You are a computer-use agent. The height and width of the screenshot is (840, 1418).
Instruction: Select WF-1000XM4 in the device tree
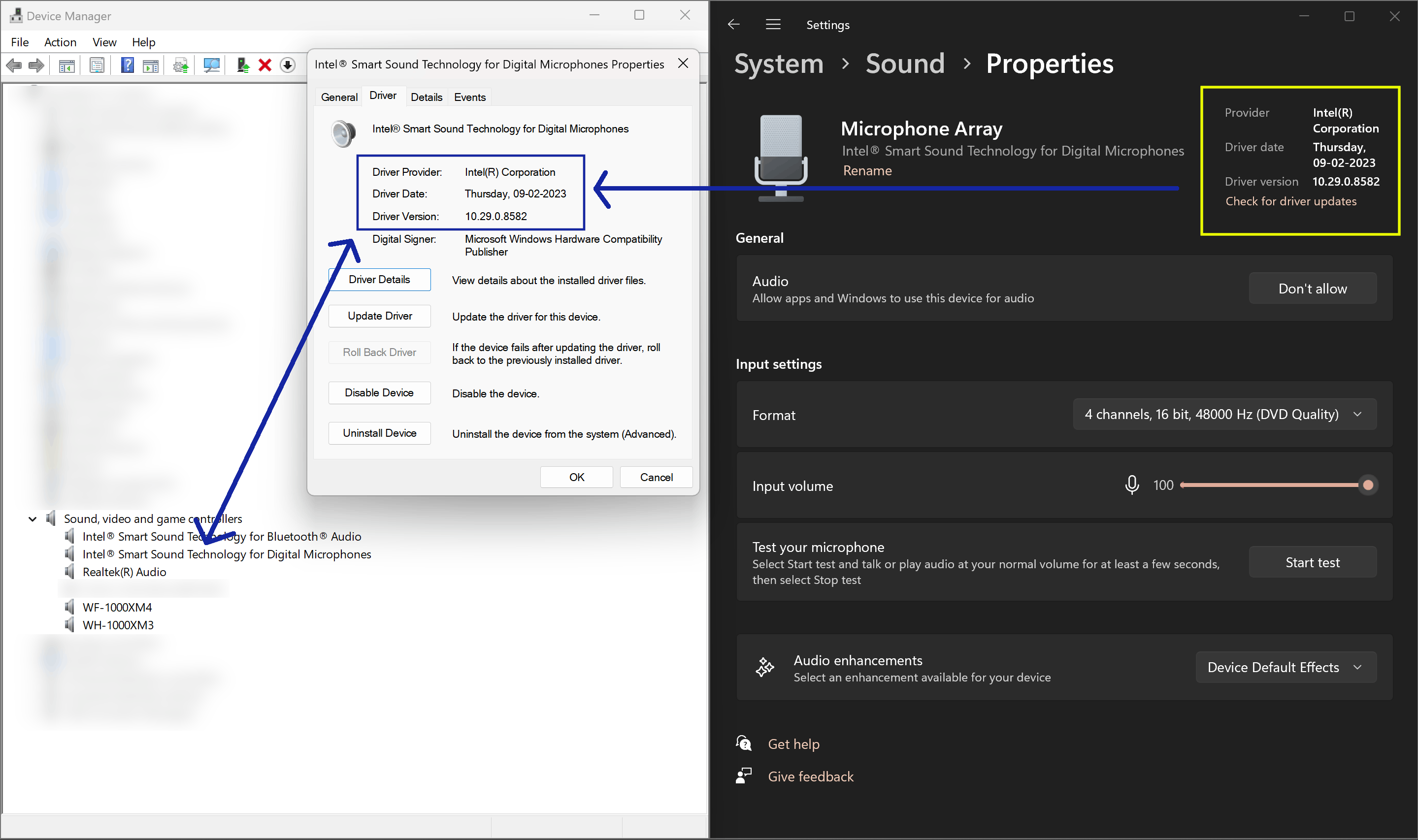coord(117,607)
